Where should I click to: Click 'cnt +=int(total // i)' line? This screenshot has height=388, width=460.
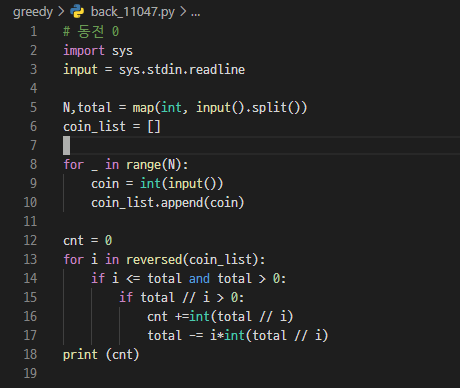(x=220, y=317)
